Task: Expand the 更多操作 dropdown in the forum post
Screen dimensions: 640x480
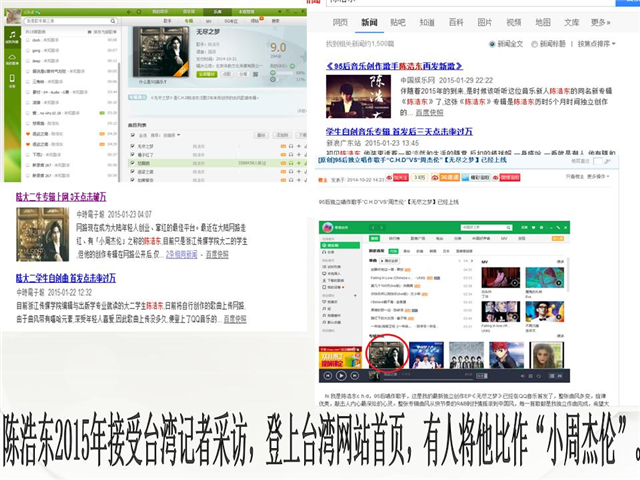Action: coord(598,177)
